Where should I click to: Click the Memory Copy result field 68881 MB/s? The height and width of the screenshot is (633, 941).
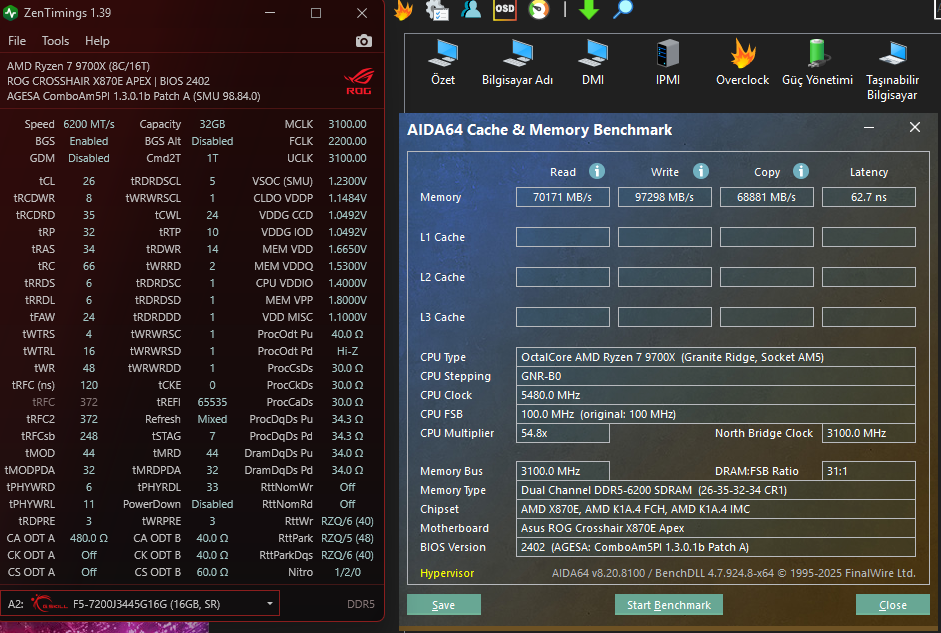(x=766, y=197)
